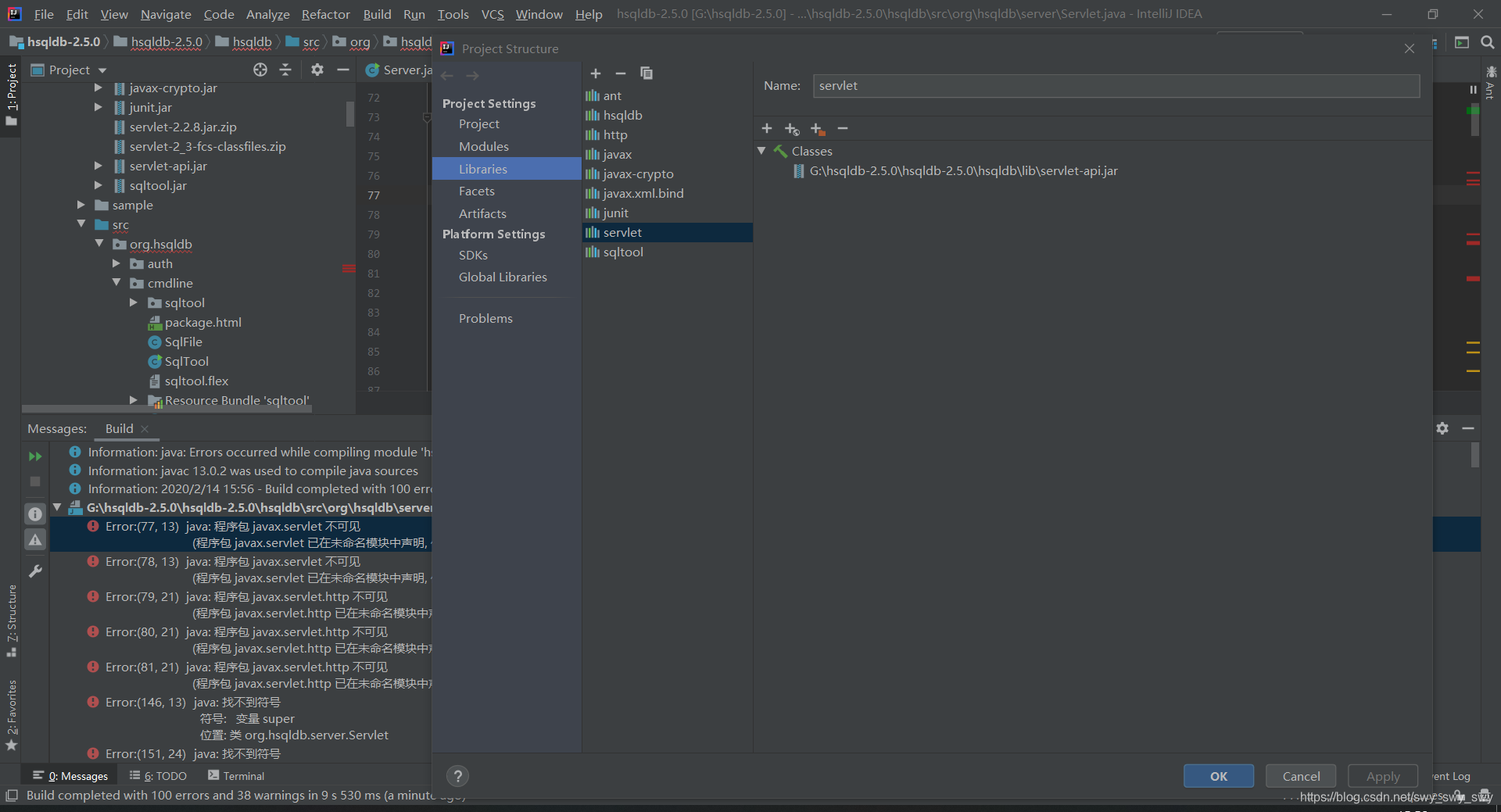Close the Build tab in Messages
This screenshot has width=1501, height=812.
coord(145,429)
